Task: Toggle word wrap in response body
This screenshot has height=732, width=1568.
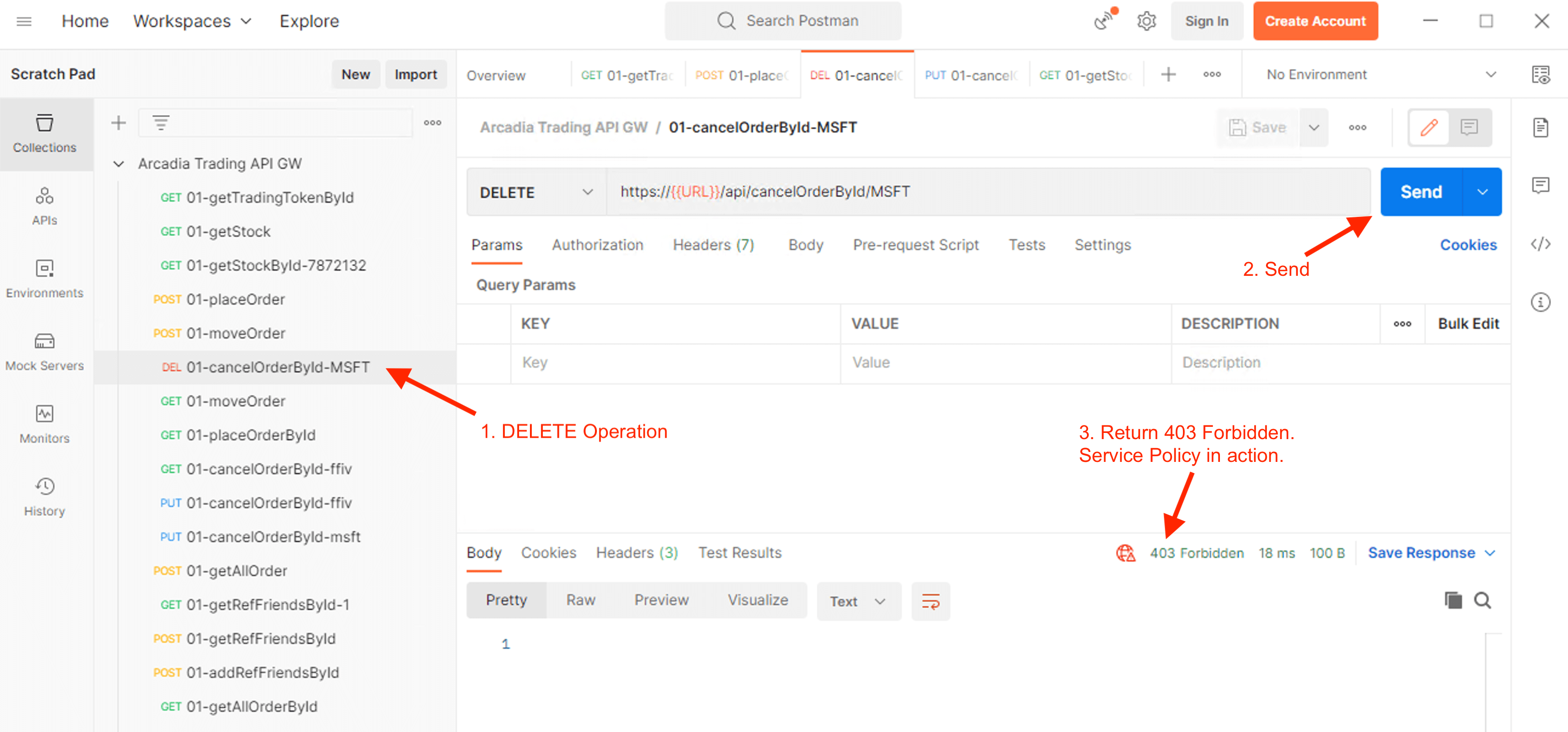Action: tap(930, 601)
